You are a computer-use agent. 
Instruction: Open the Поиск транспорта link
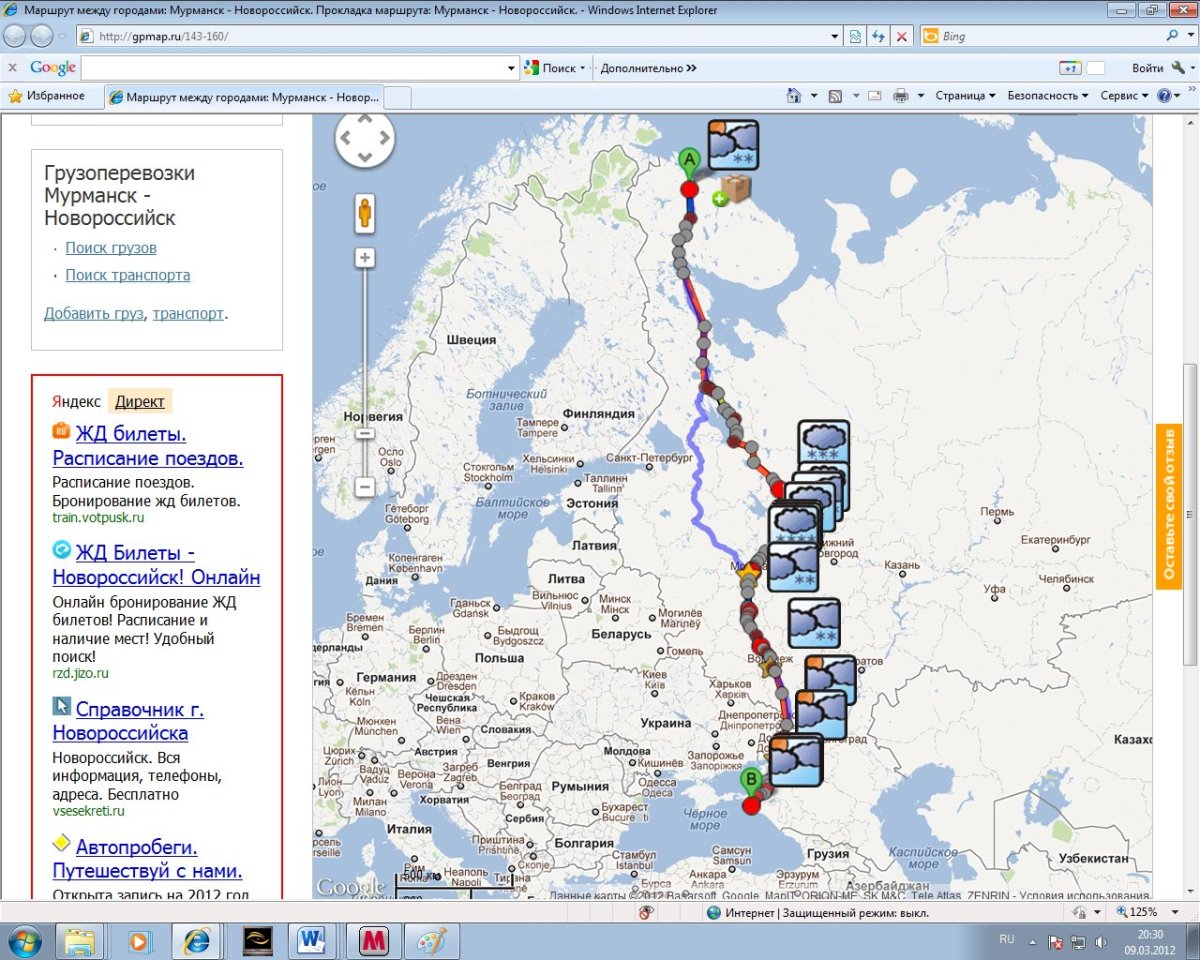[127, 275]
